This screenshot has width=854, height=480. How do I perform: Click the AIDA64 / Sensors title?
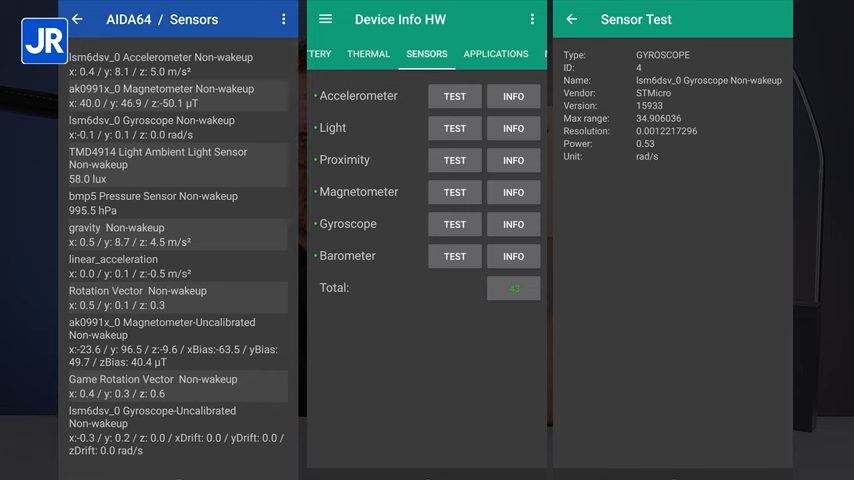click(162, 20)
